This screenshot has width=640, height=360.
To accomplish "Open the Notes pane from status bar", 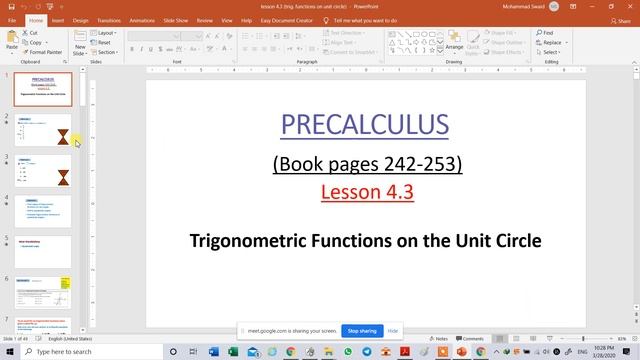I will 439,339.
